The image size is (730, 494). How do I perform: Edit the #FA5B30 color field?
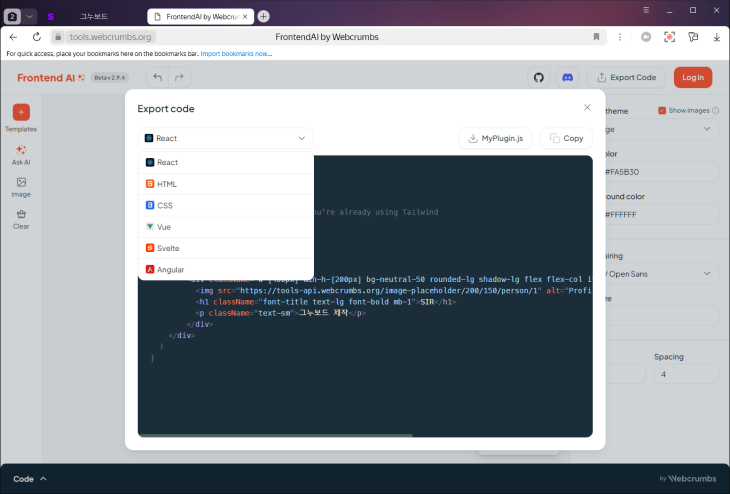(662, 172)
